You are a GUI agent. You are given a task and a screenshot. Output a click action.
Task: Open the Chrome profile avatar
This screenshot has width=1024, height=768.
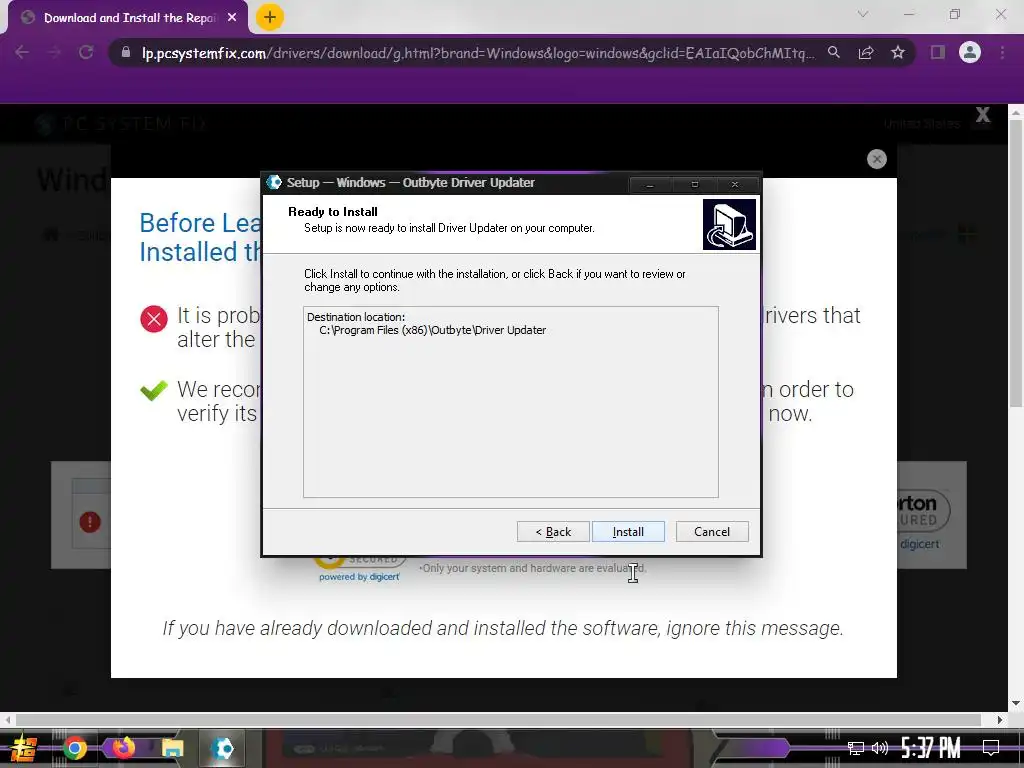coord(970,52)
